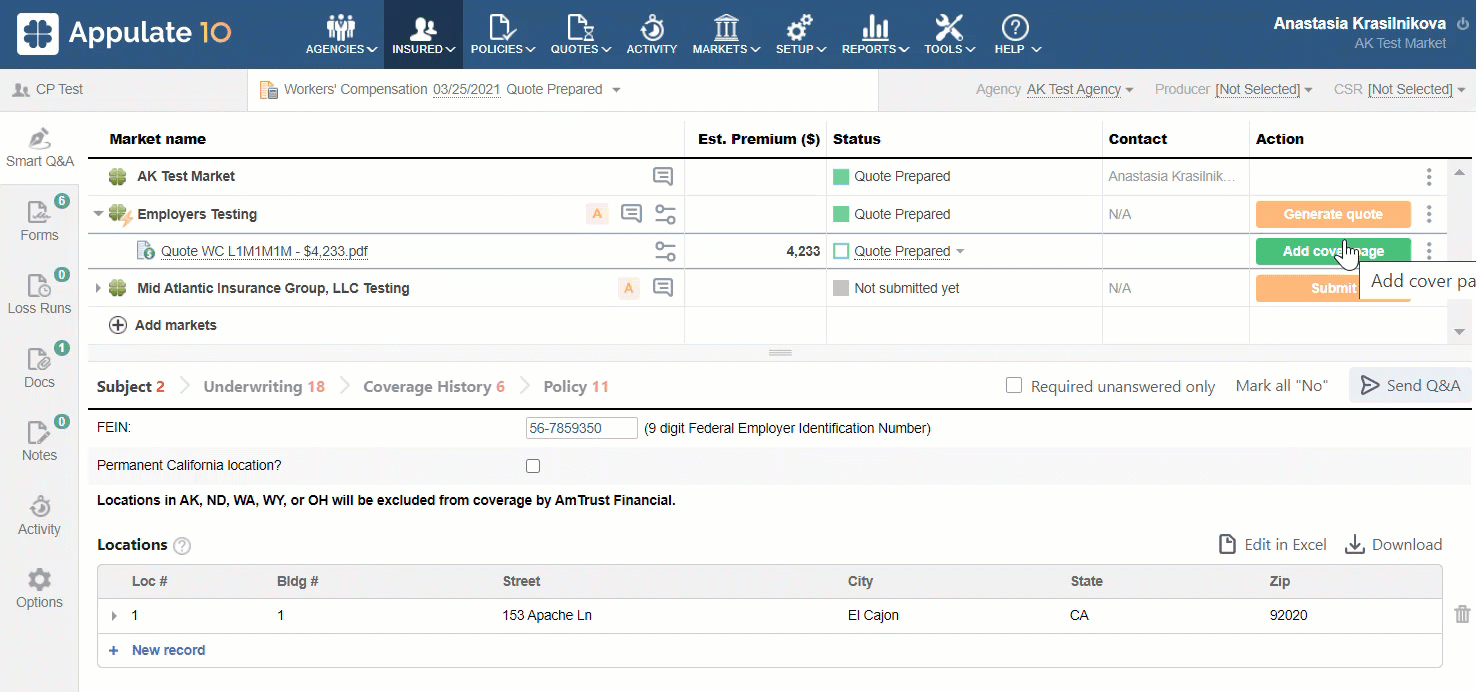Open Smart Q&A in the sidebar
1476x692 pixels.
[39, 148]
